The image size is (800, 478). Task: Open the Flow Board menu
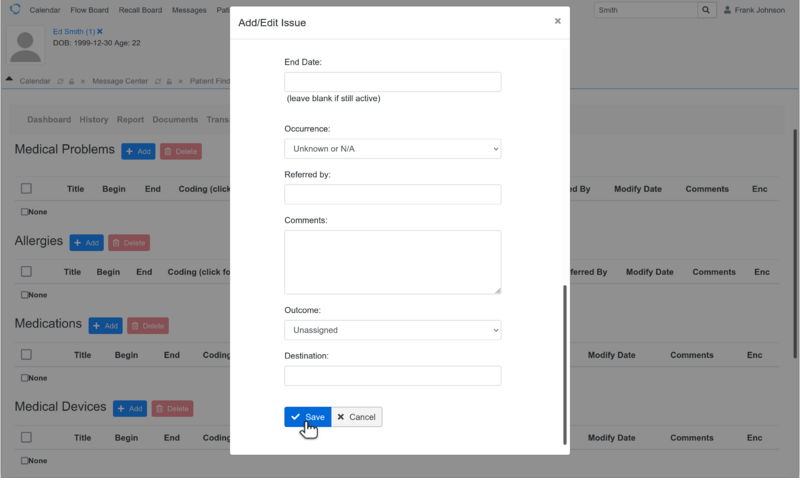click(89, 10)
